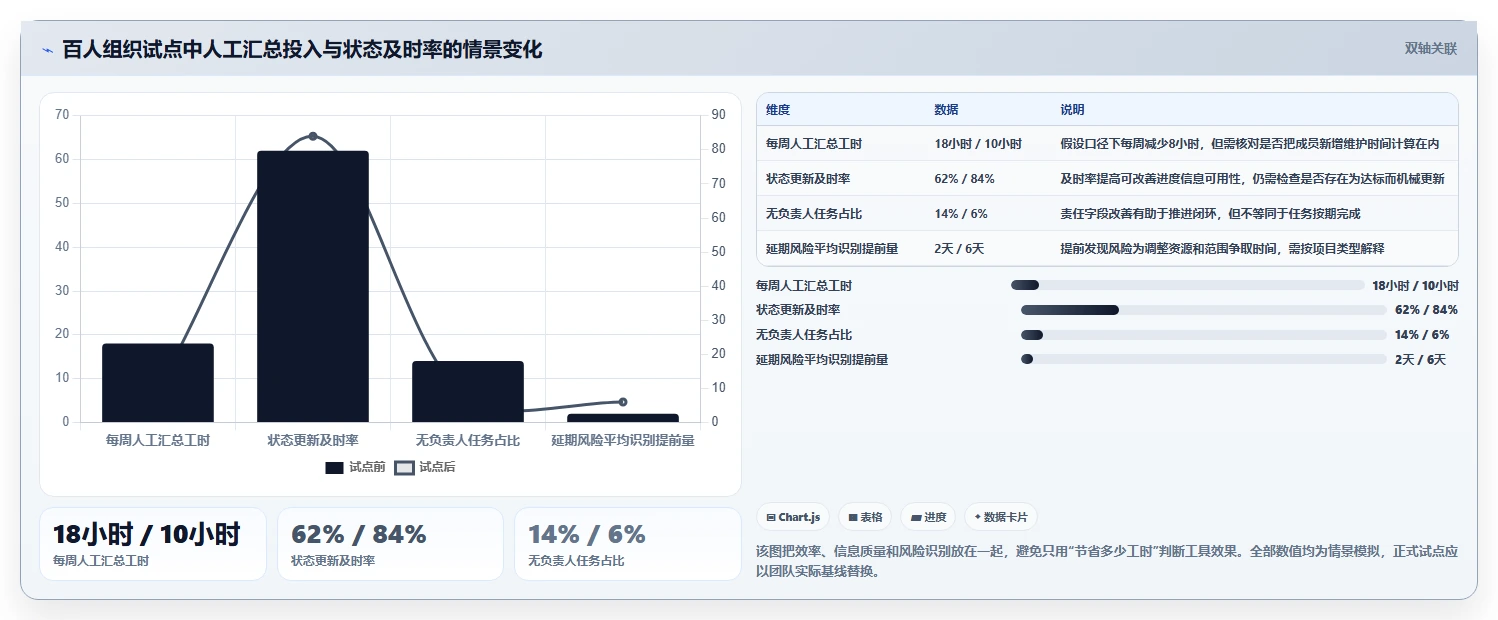This screenshot has height=620, width=1498.
Task: Click the 2天 / 6天 value beside the progress bar
Action: [x=1420, y=360]
